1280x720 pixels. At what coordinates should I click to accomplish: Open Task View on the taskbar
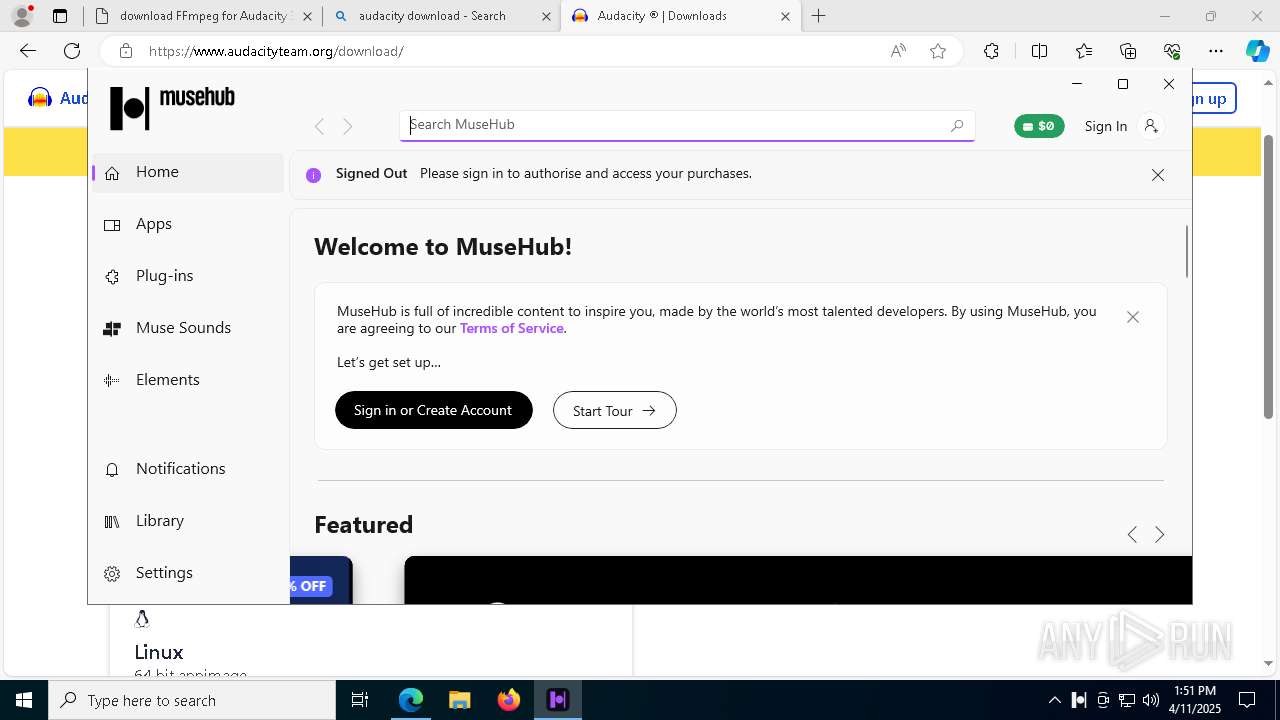click(x=360, y=700)
